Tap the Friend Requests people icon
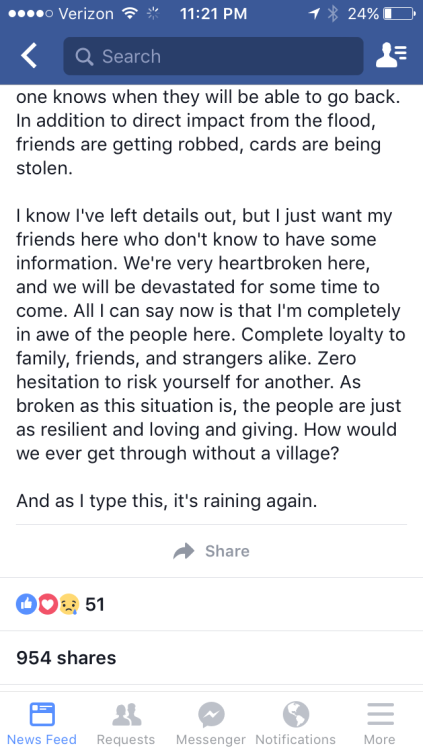Screen dimensions: 423x750 pos(126,715)
